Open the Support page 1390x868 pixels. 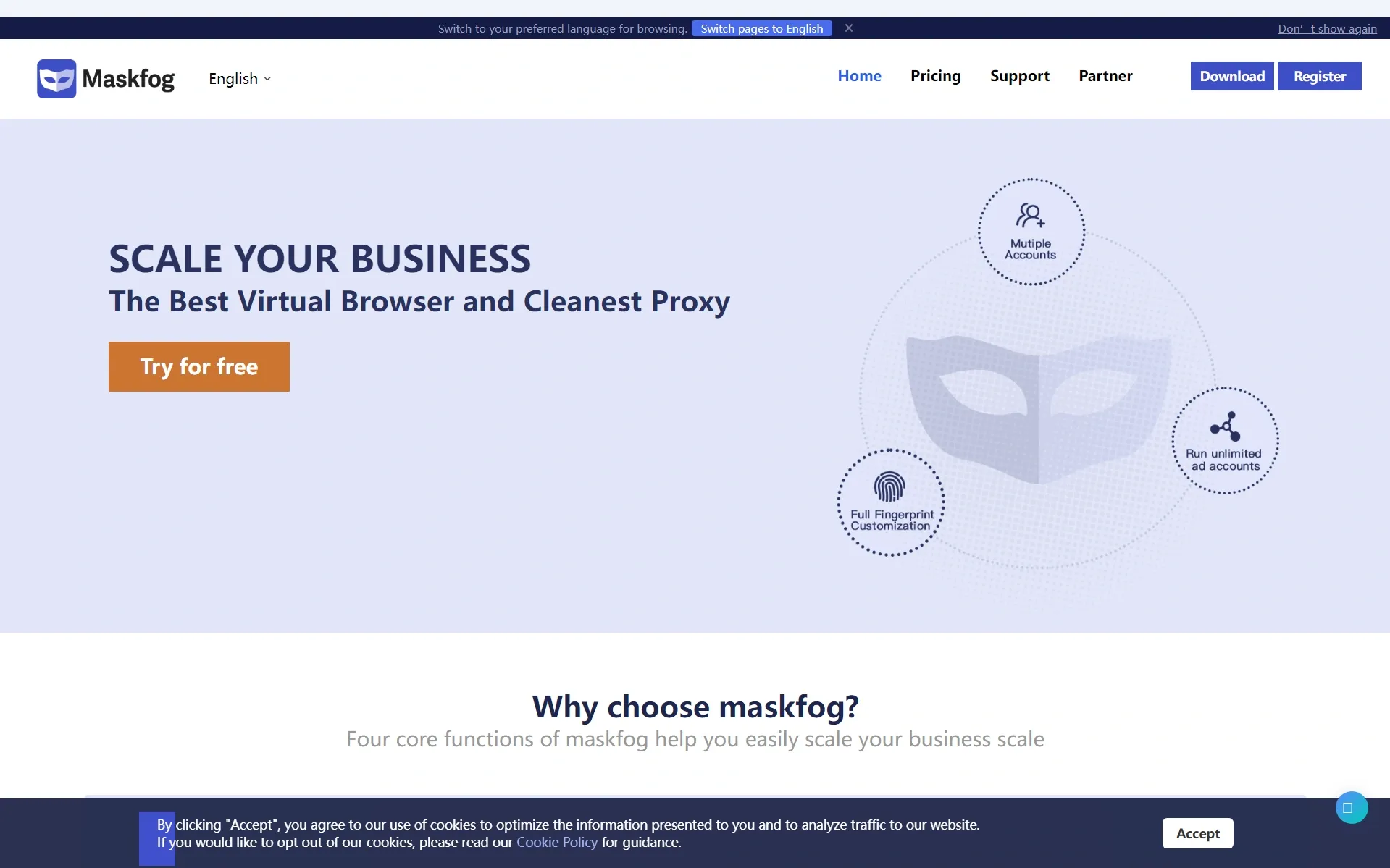tap(1019, 75)
